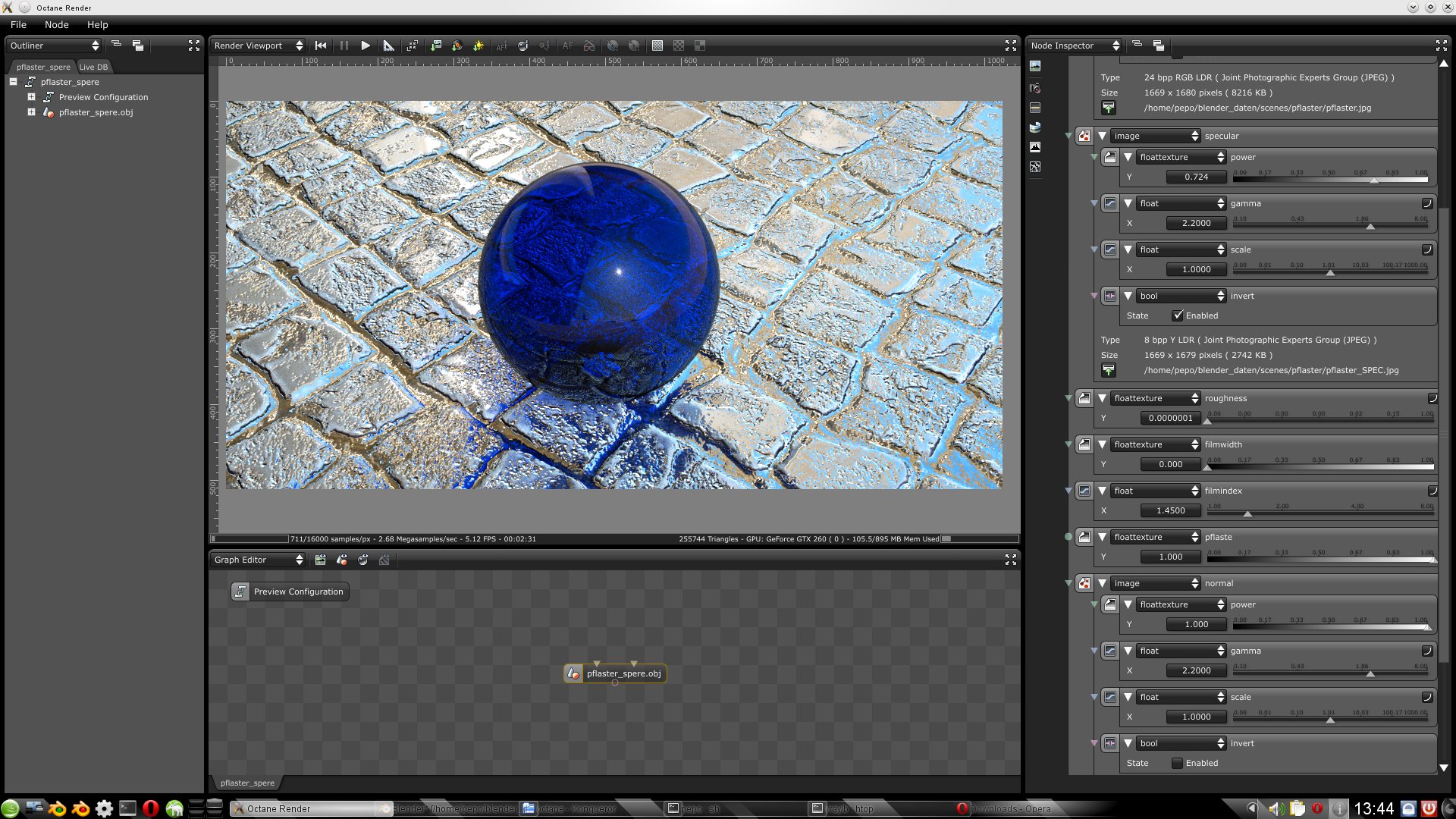The image size is (1456, 819).
Task: Click the save icon in Graph Editor toolbar
Action: coord(320,560)
